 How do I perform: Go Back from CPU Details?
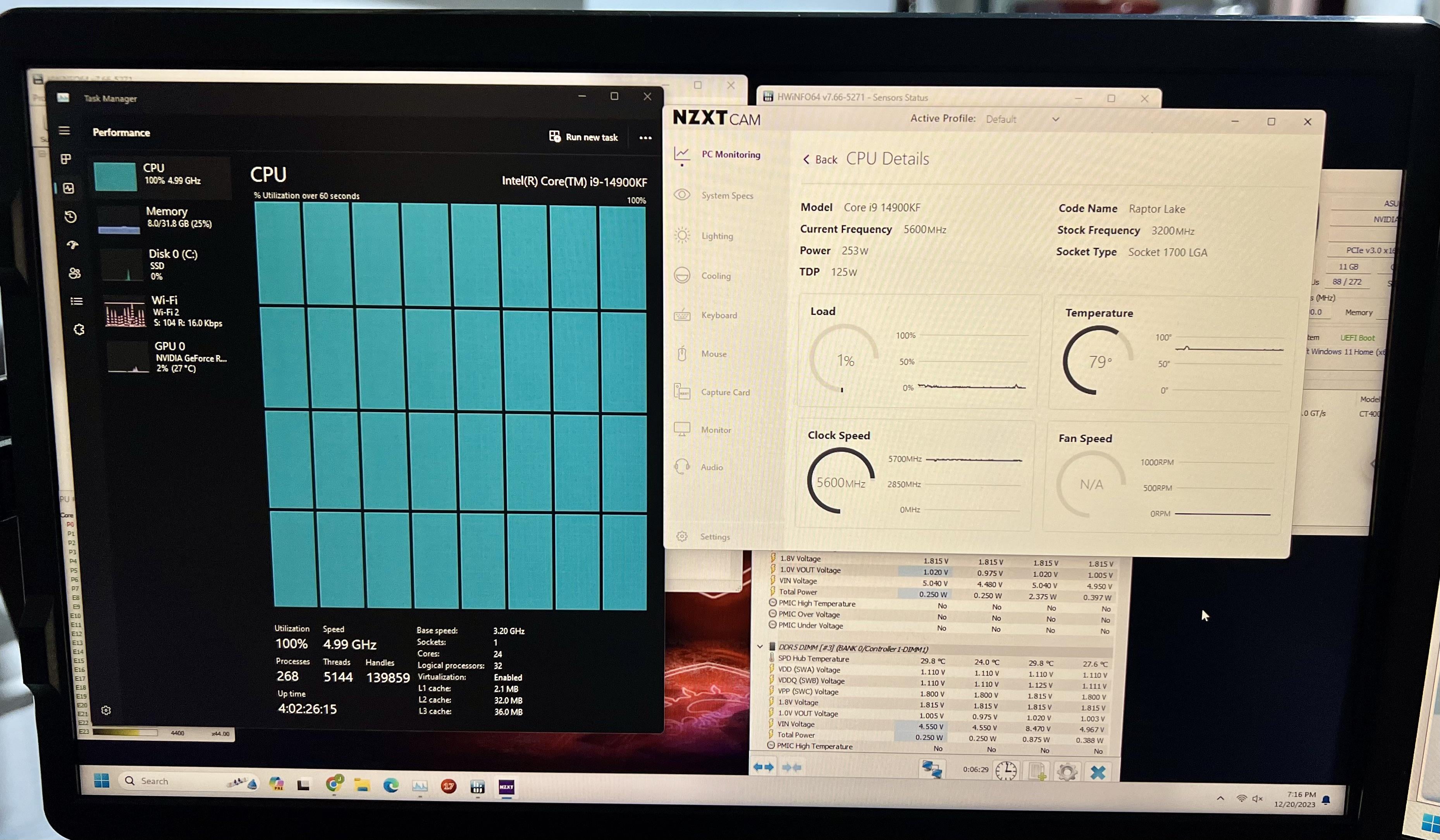820,159
